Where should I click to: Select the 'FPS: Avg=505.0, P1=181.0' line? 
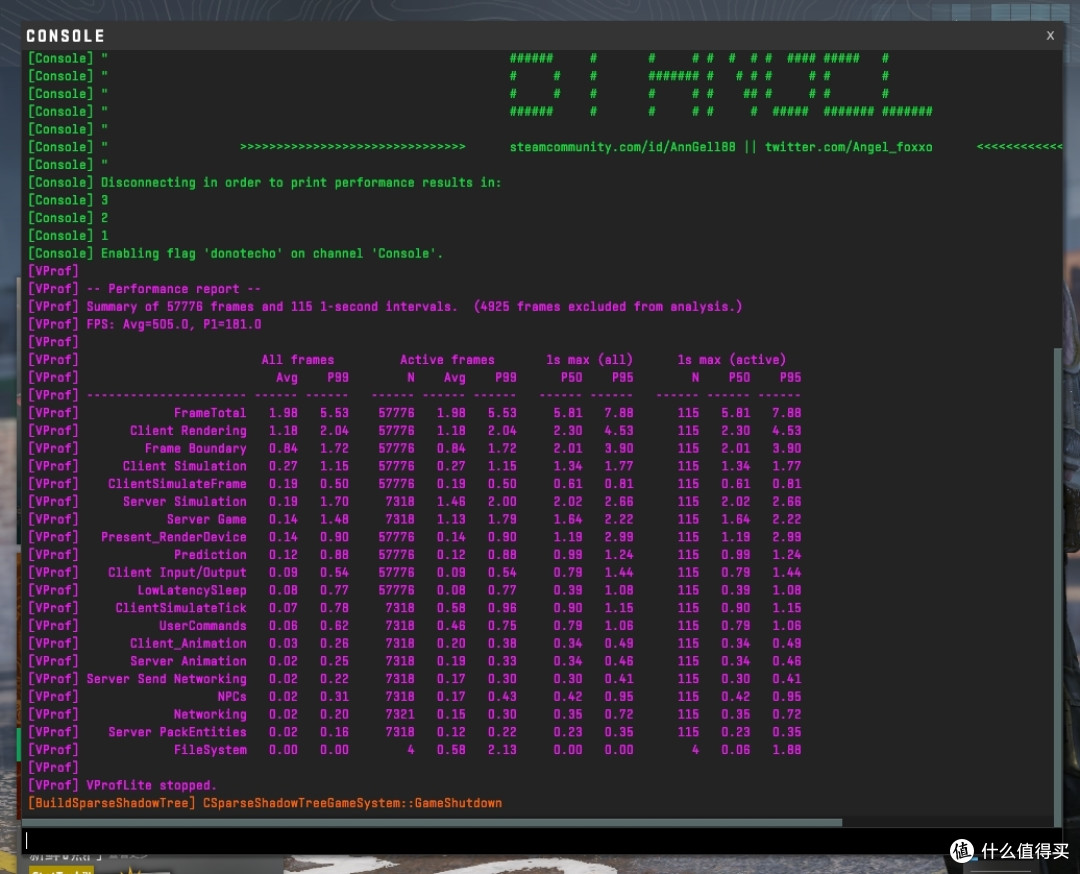point(174,324)
